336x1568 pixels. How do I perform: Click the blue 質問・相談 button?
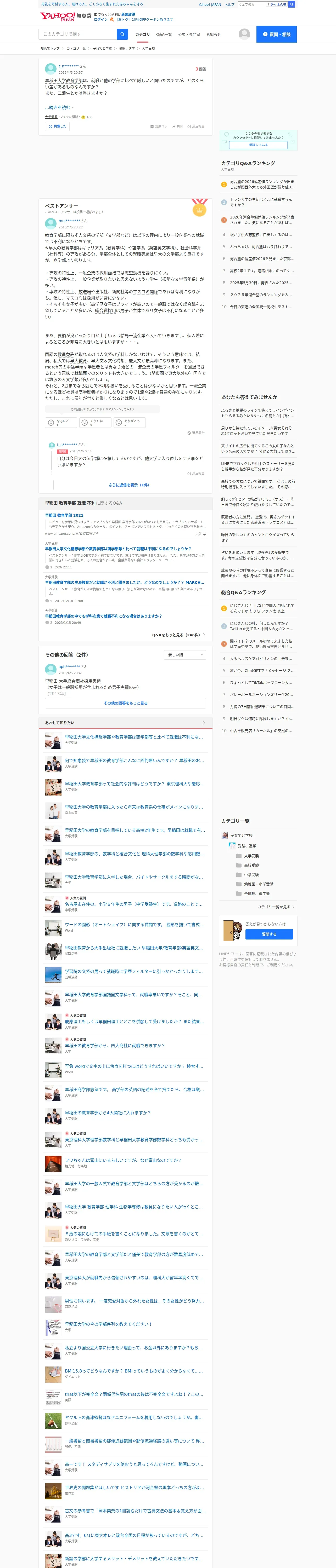(x=276, y=34)
